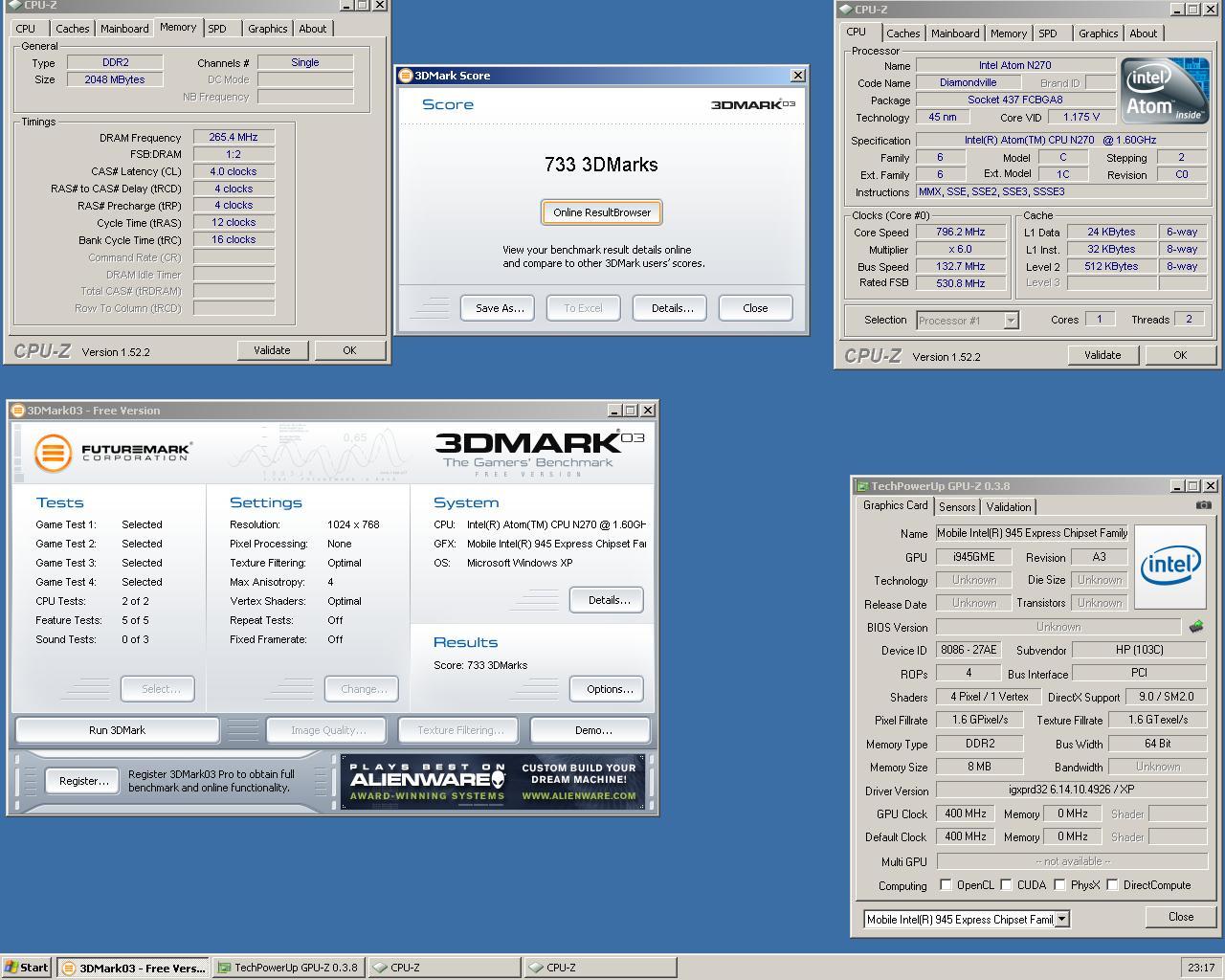The image size is (1225, 980).
Task: Open About tab in left CPU-Z window
Action: click(312, 29)
